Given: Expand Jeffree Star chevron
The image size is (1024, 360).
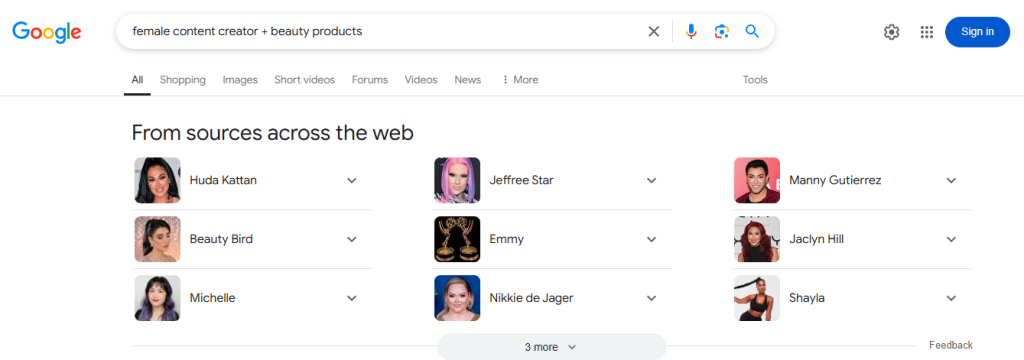Looking at the screenshot, I should point(651,180).
